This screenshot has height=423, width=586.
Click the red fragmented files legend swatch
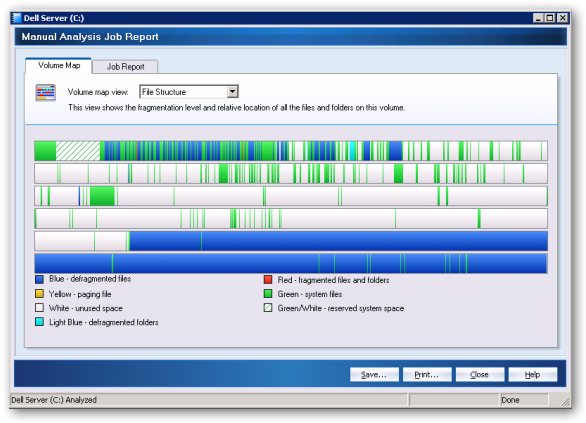pyautogui.click(x=268, y=280)
